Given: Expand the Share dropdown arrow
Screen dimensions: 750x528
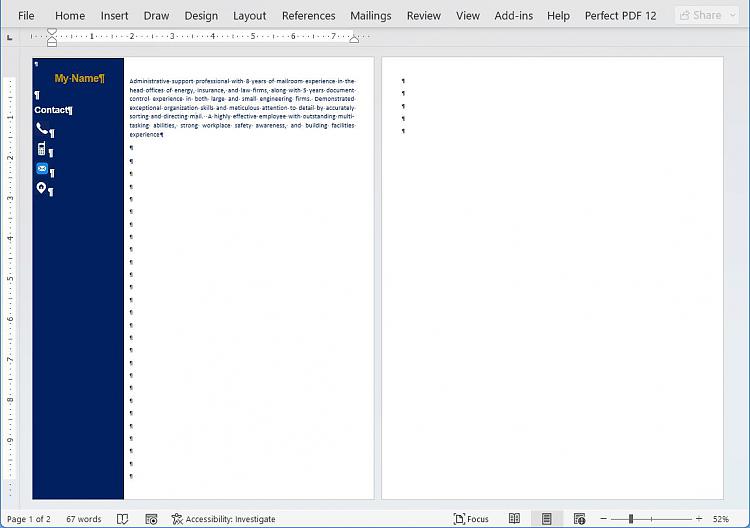Looking at the screenshot, I should coord(733,15).
